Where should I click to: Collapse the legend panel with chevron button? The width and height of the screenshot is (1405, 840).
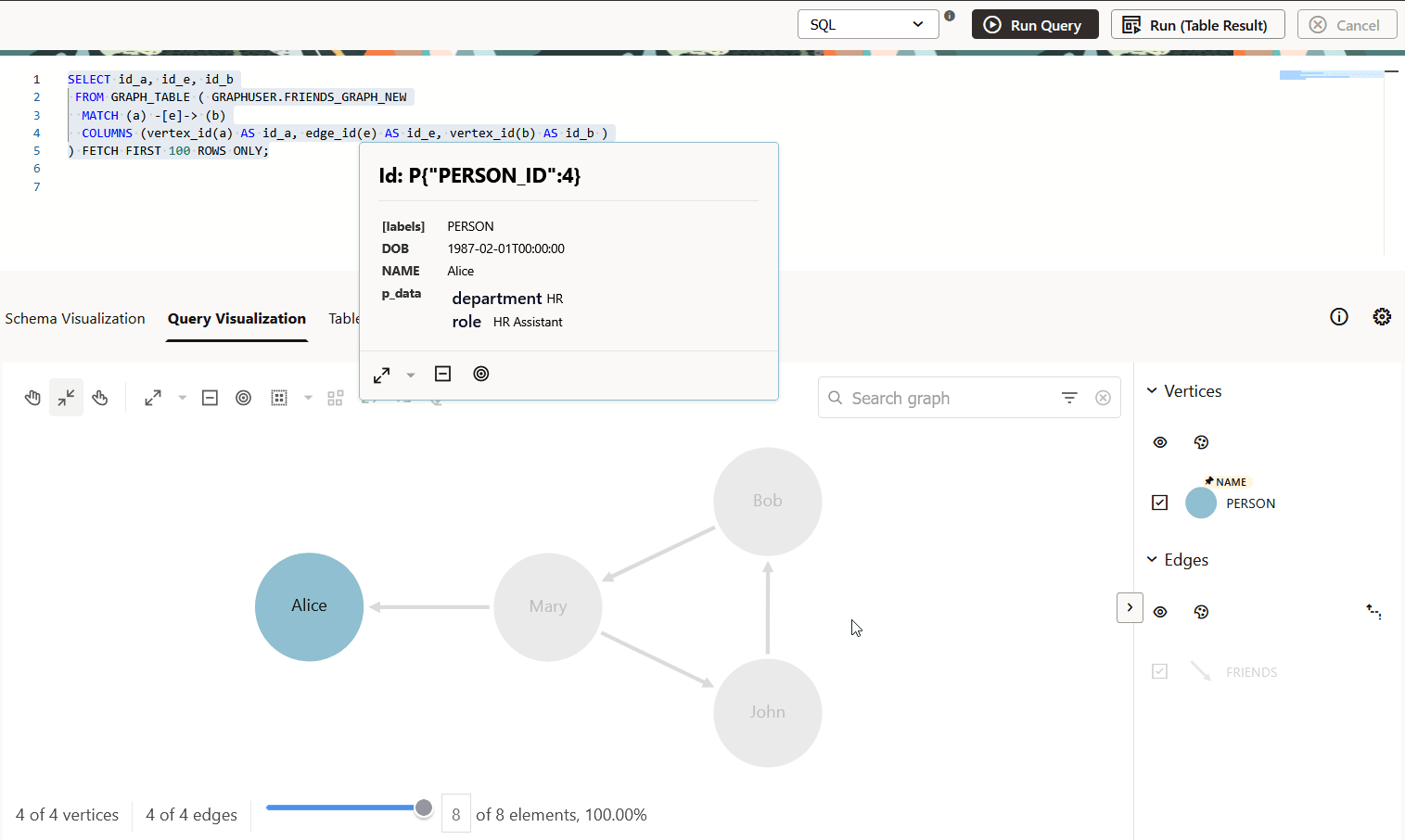[1130, 607]
